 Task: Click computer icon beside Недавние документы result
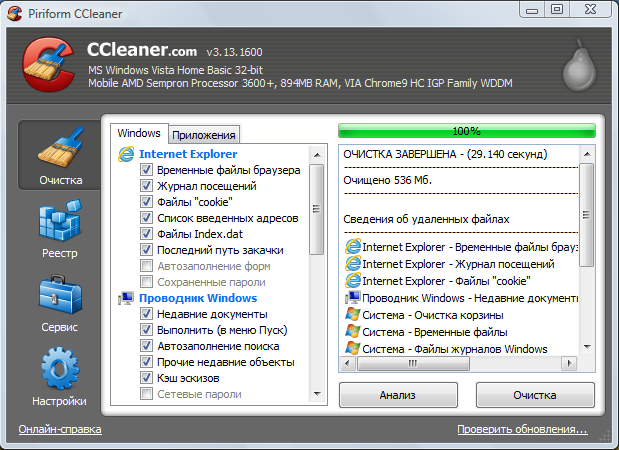[x=353, y=298]
